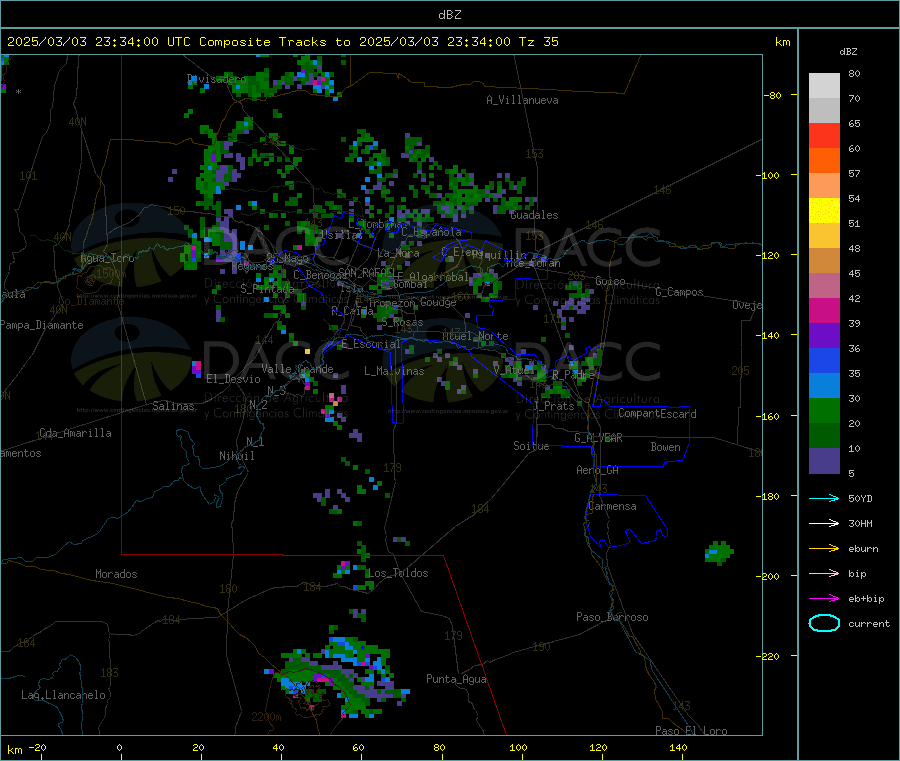Click the Paso_El_Loro map label
This screenshot has width=900, height=761.
tap(691, 731)
